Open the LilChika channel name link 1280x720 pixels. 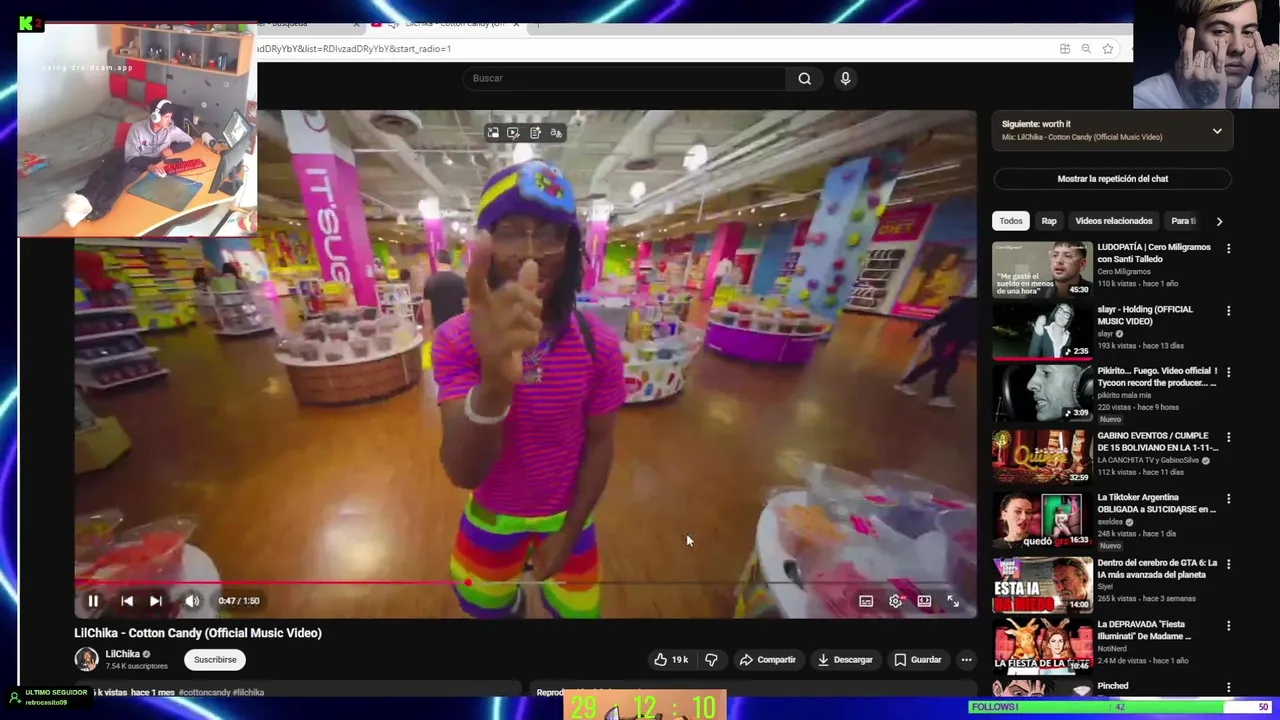pyautogui.click(x=123, y=654)
